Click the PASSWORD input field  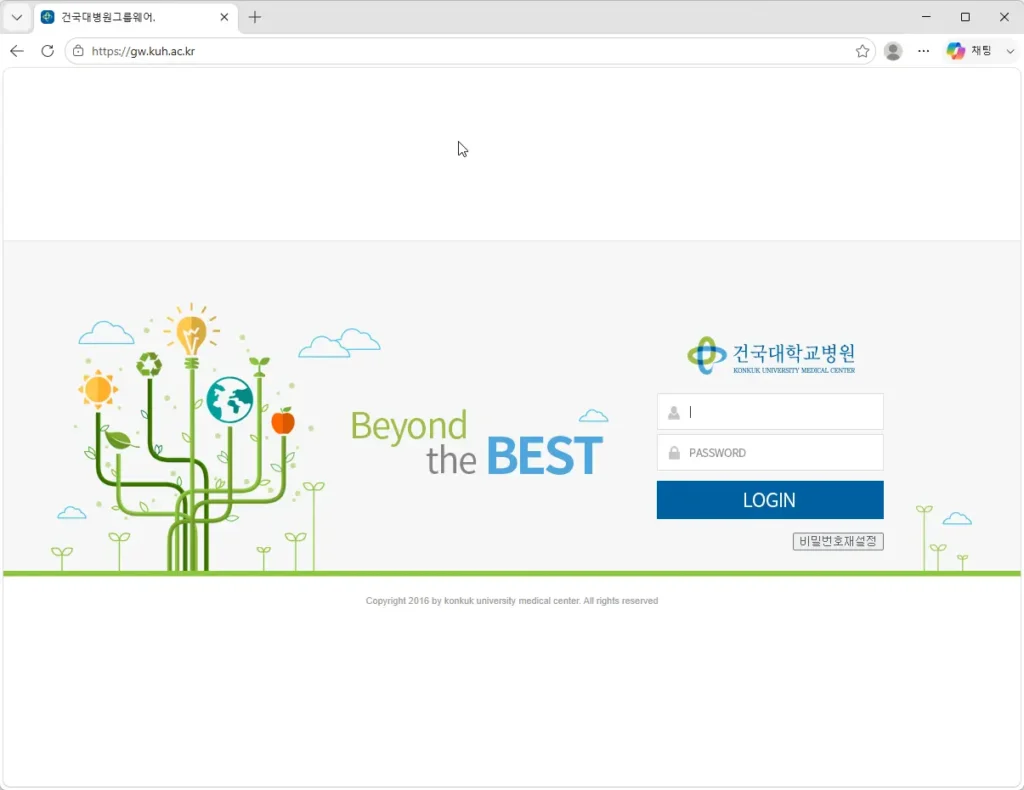click(x=770, y=452)
